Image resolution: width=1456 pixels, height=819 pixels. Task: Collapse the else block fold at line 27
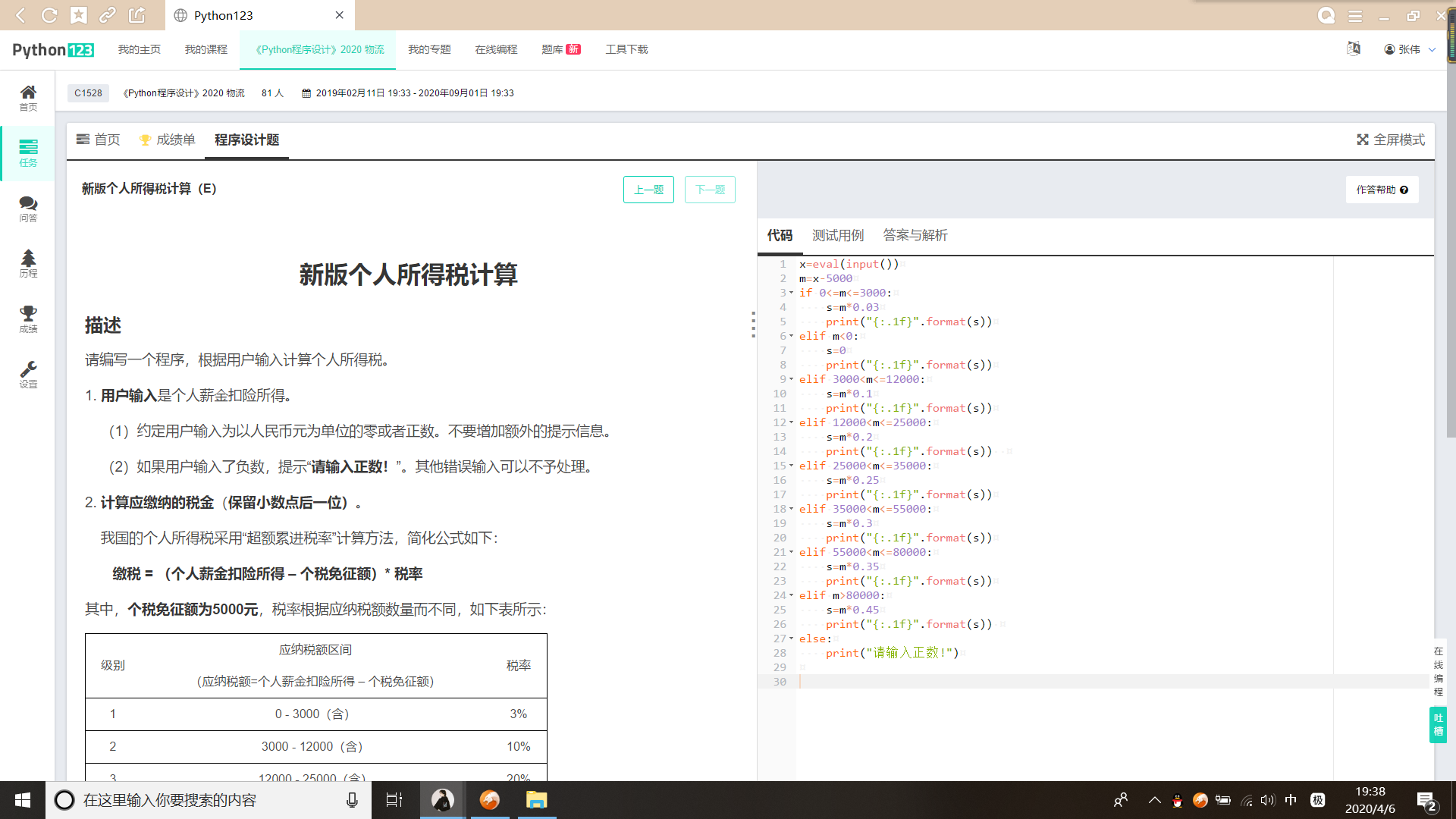[x=792, y=639]
